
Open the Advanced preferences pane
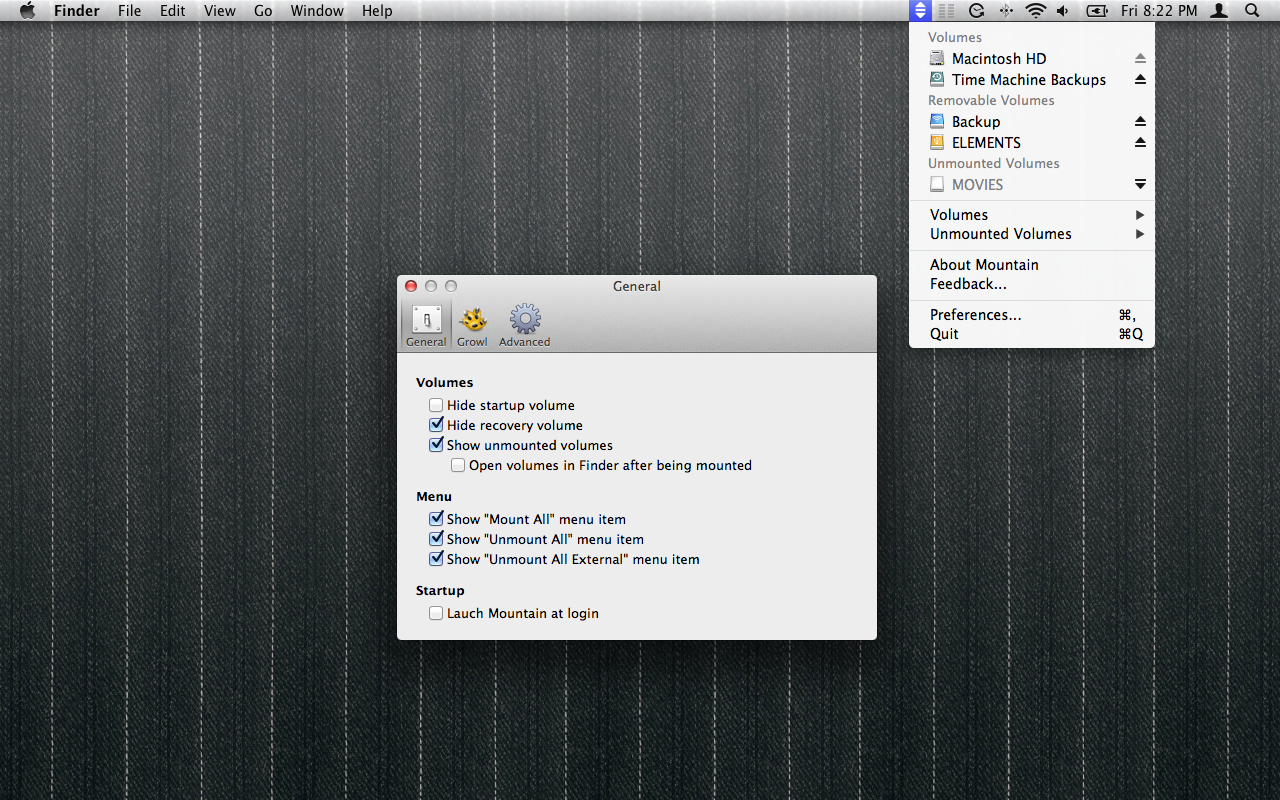coord(525,327)
